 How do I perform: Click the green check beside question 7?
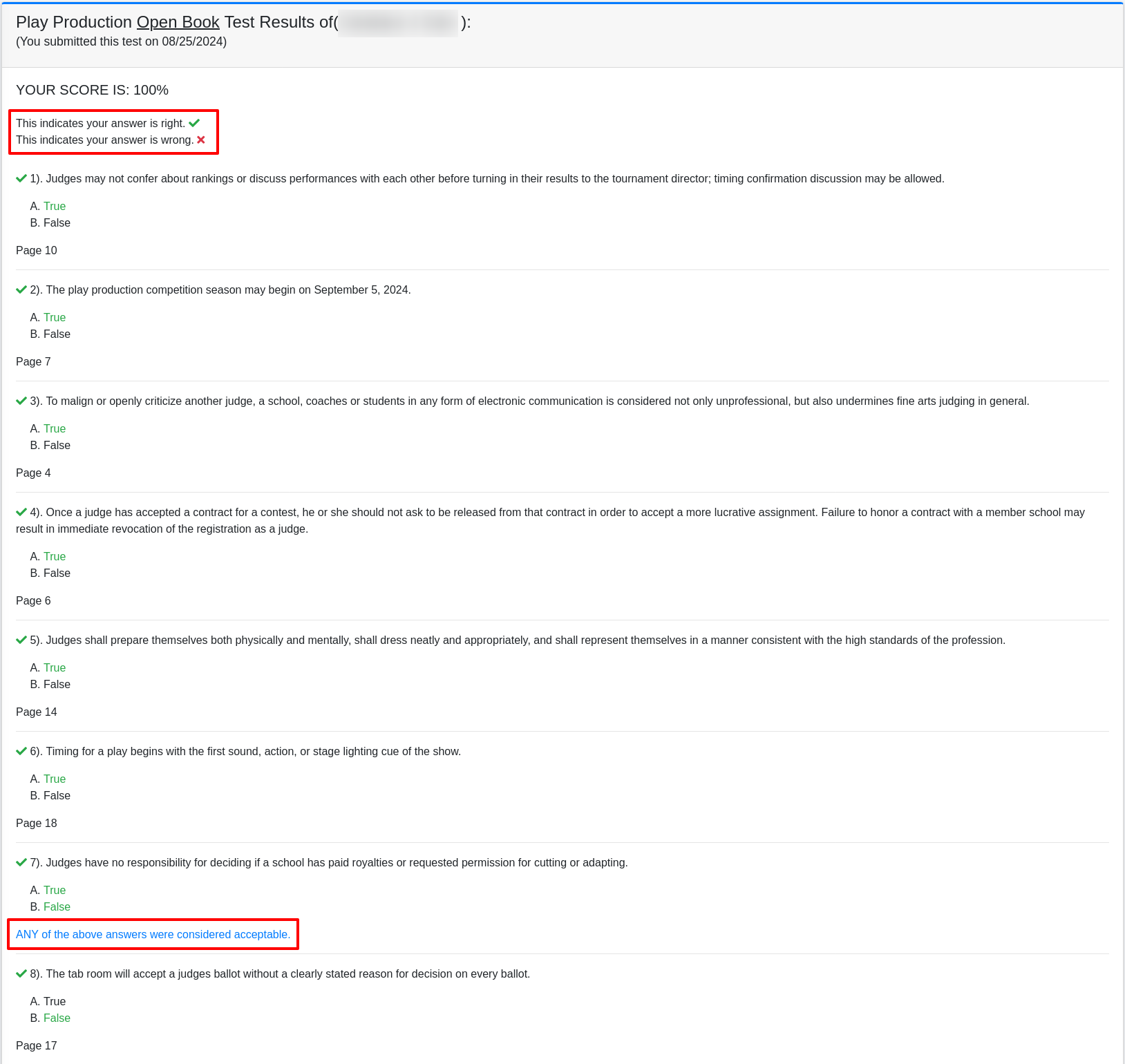point(21,863)
